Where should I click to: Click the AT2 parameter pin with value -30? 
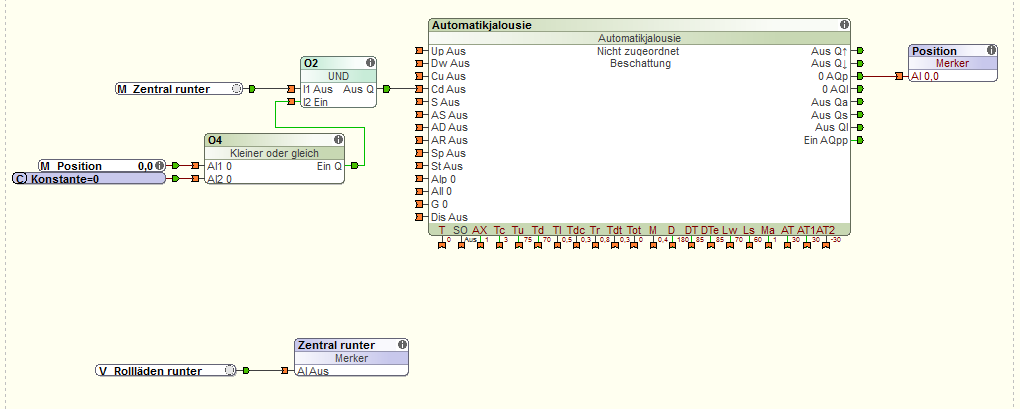click(825, 246)
